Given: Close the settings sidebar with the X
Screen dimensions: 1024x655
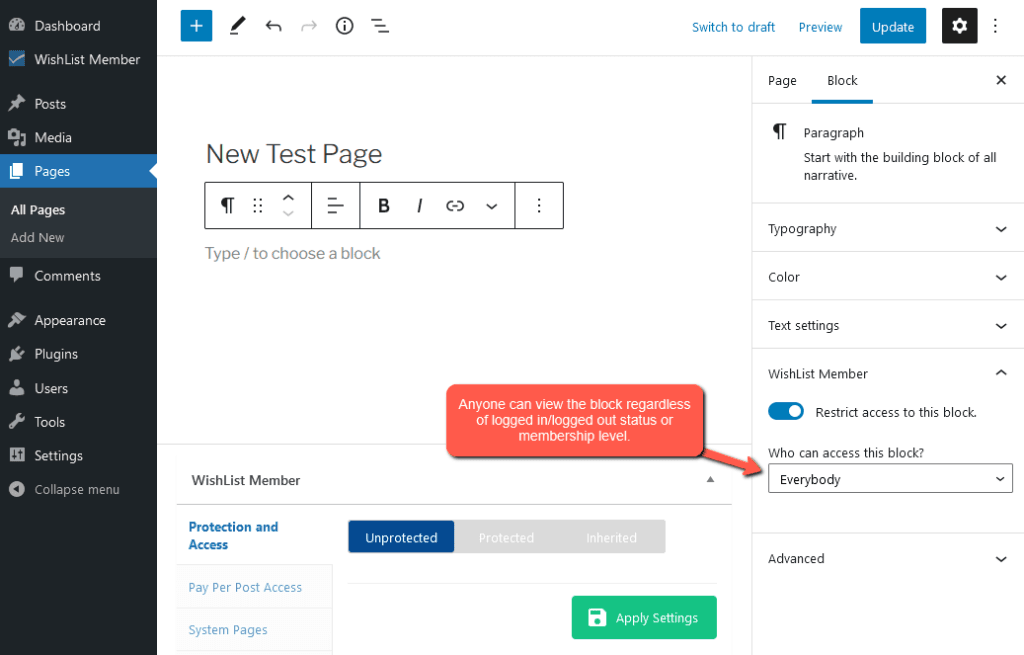Looking at the screenshot, I should pyautogui.click(x=1001, y=80).
